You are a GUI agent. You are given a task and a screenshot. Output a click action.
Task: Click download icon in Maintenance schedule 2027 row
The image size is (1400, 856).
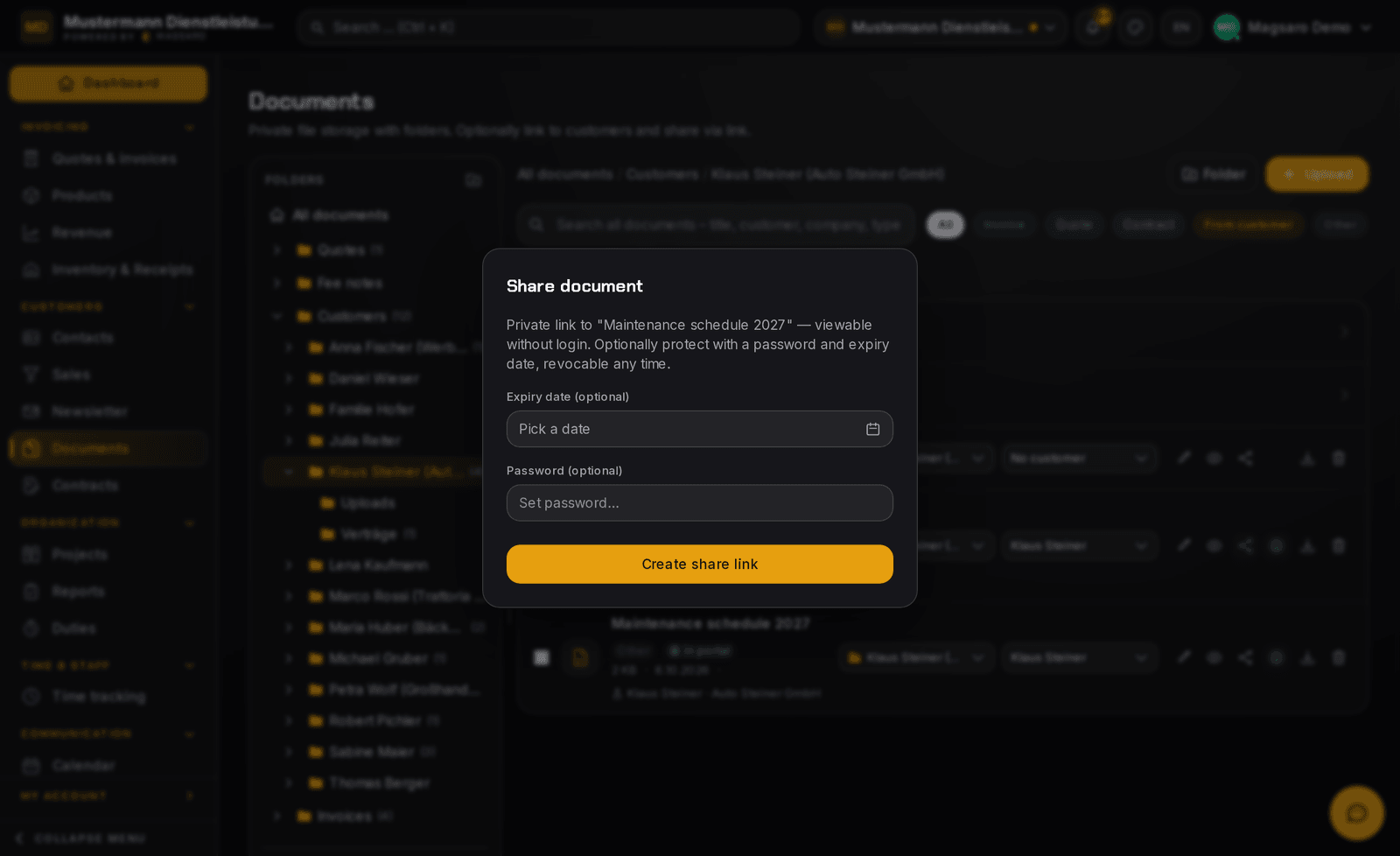point(1307,657)
